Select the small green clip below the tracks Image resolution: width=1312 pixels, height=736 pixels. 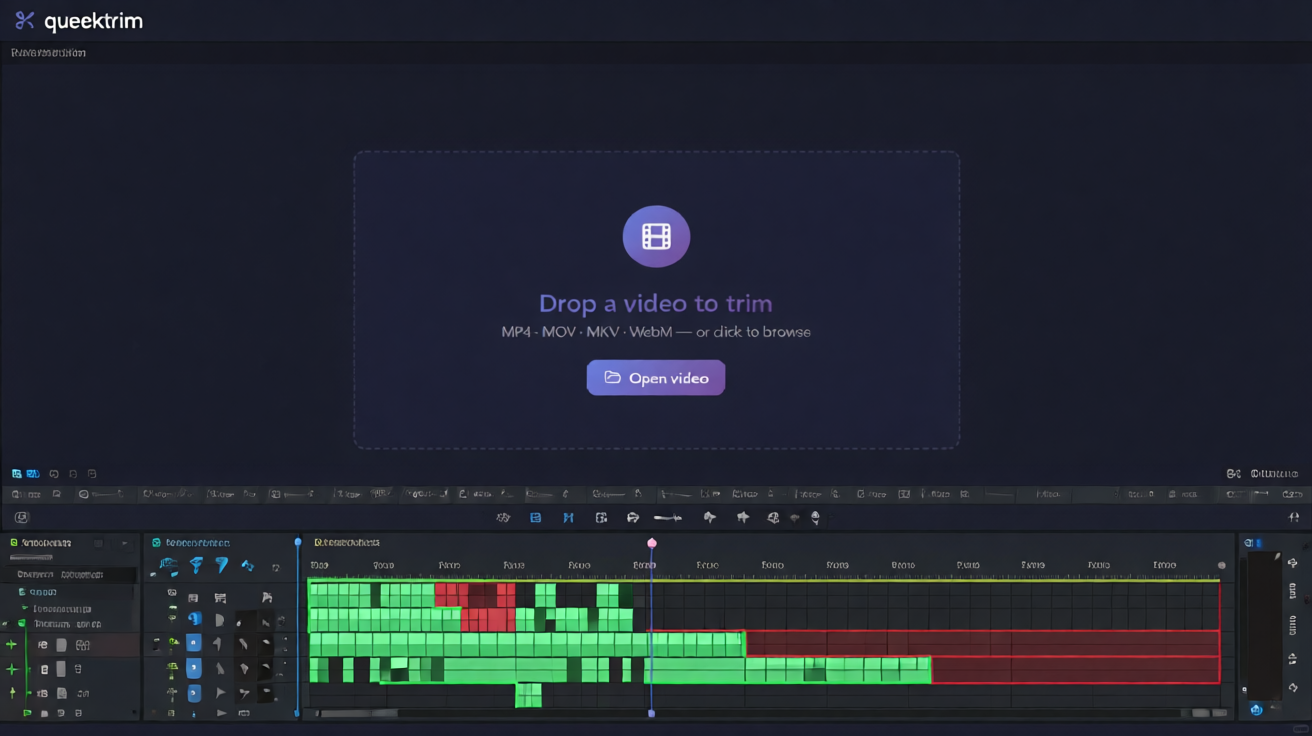pos(528,695)
